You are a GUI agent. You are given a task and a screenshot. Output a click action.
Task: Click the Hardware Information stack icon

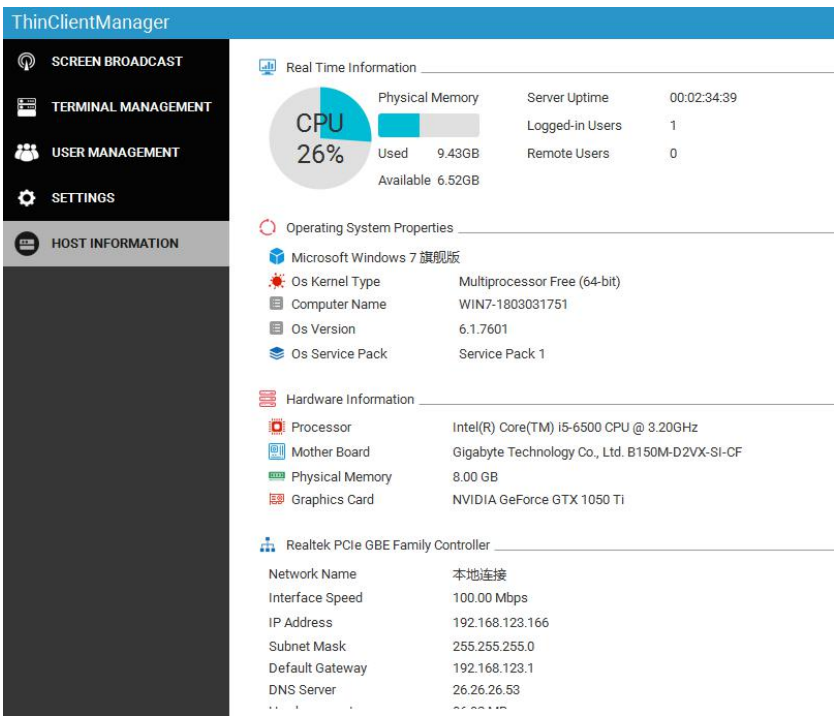coord(267,399)
